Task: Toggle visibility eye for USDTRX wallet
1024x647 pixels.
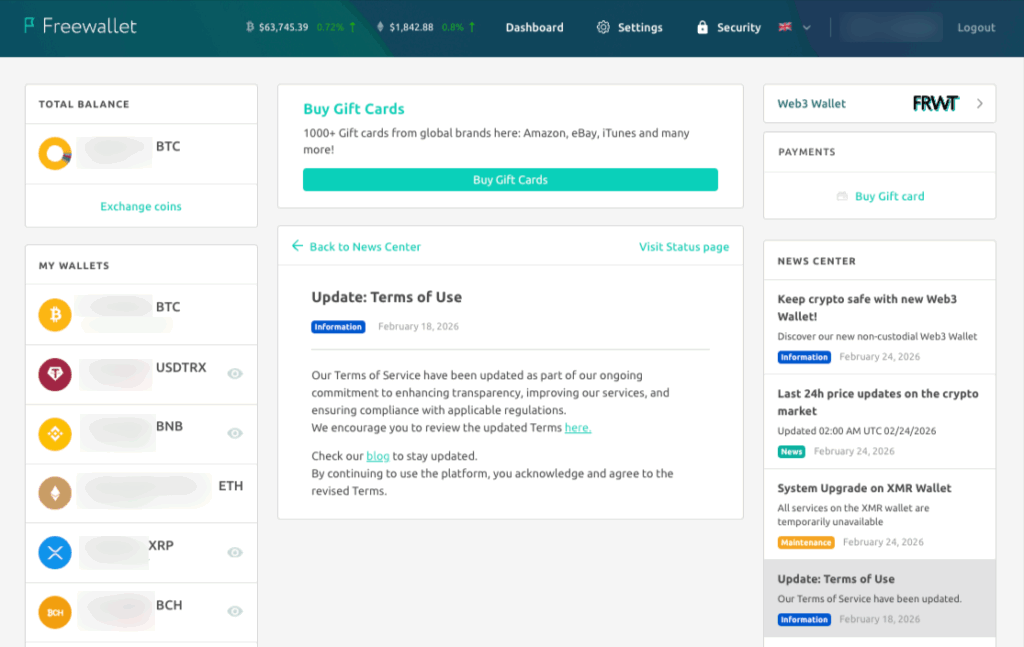Action: click(x=235, y=373)
